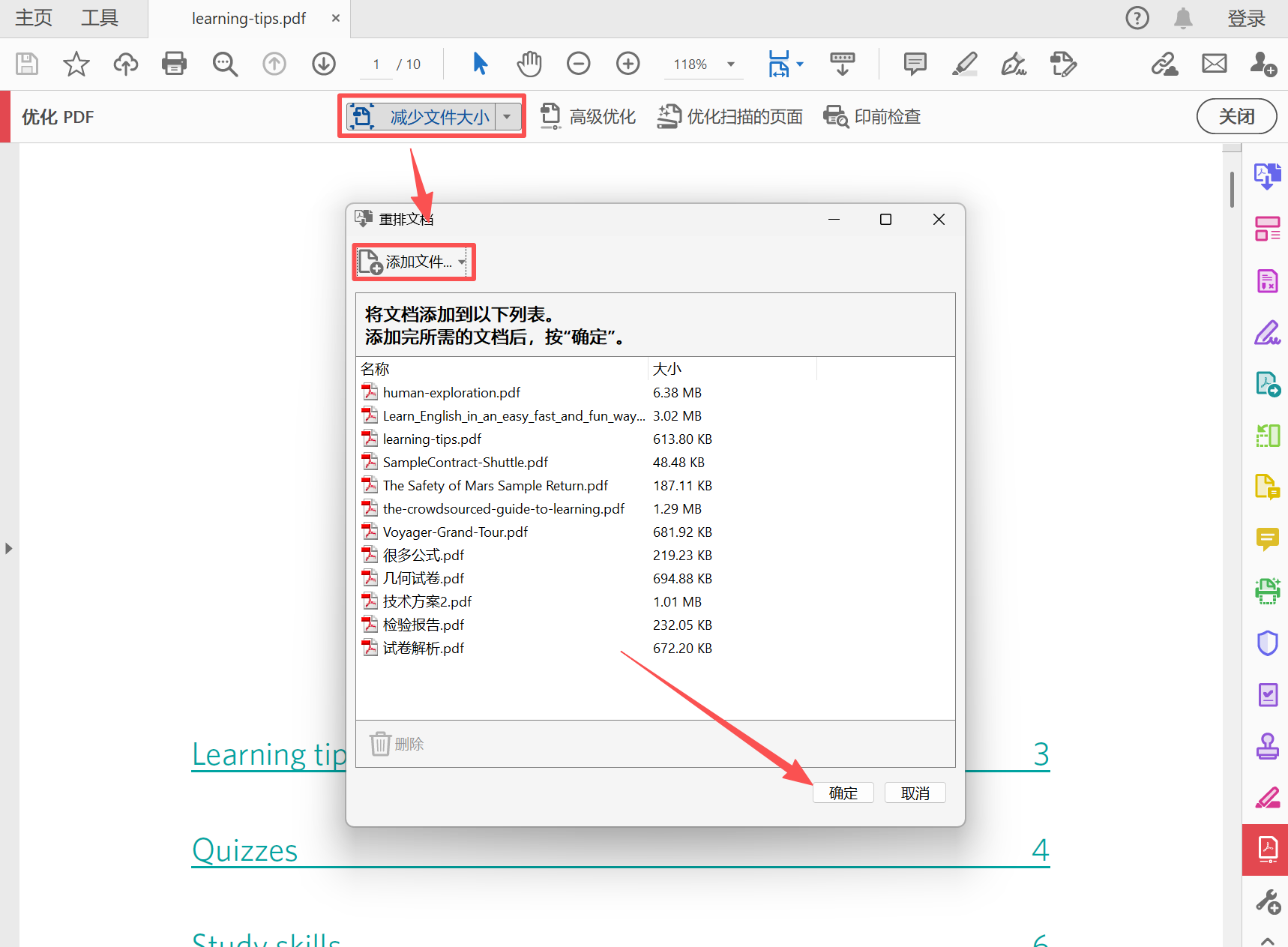Viewport: 1288px width, 947px height.
Task: Open the 118% zoom level dropdown
Action: tap(730, 64)
